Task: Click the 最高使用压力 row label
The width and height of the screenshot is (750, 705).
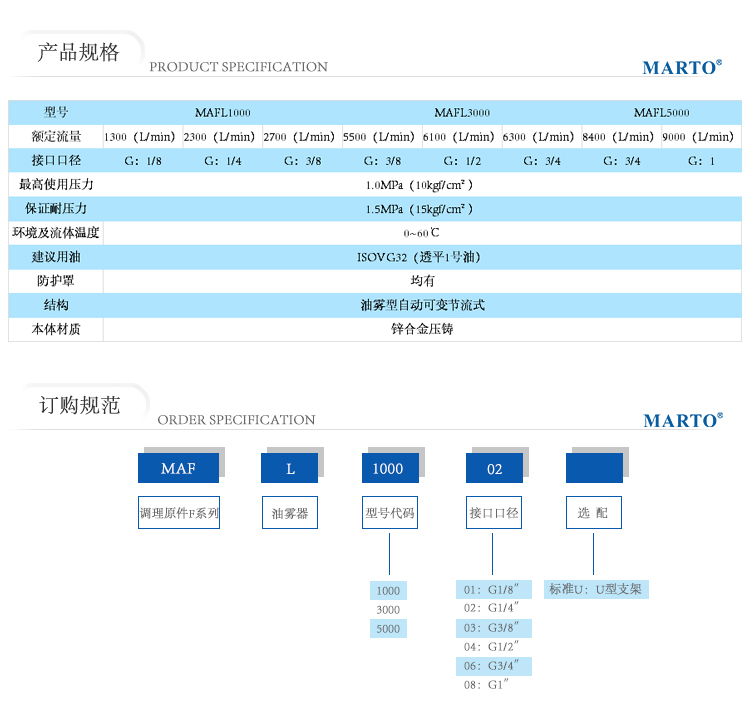Action: [56, 185]
